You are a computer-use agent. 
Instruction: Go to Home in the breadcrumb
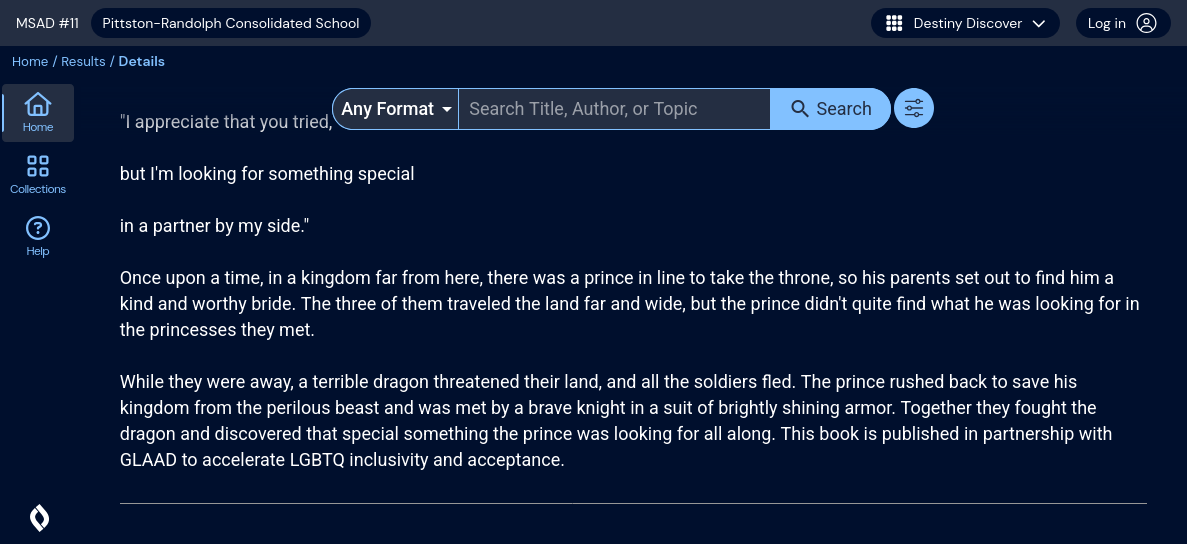(x=30, y=61)
